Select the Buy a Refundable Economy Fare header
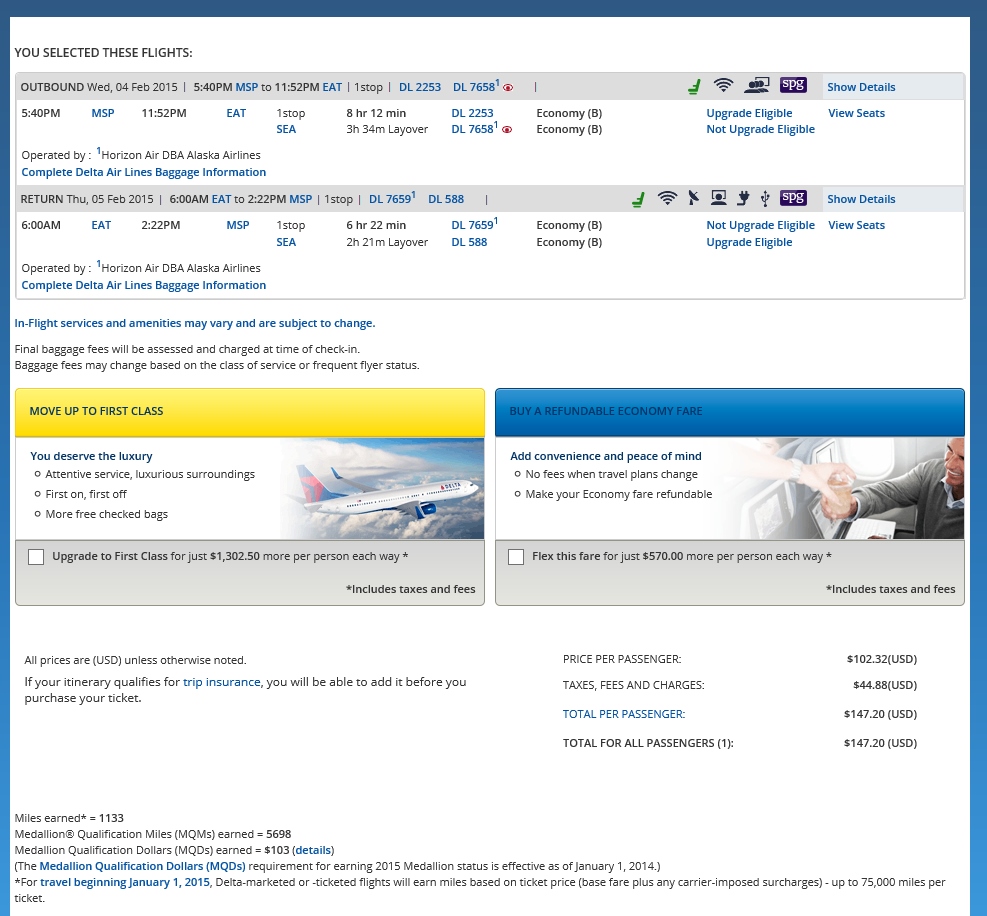This screenshot has height=916, width=987. (x=730, y=412)
